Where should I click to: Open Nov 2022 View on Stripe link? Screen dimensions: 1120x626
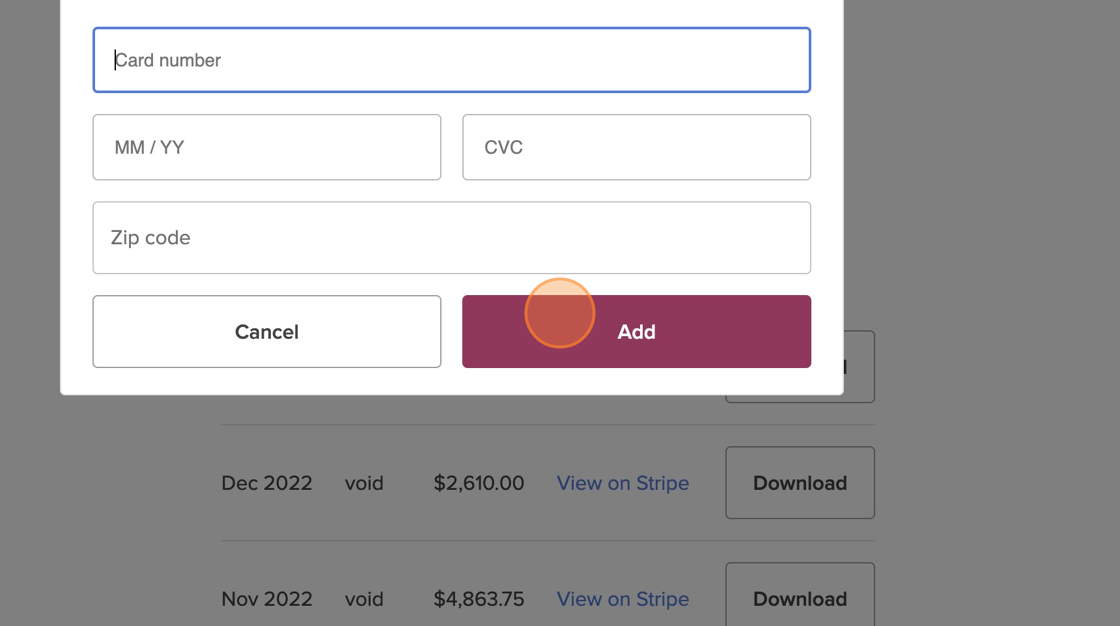click(x=622, y=599)
